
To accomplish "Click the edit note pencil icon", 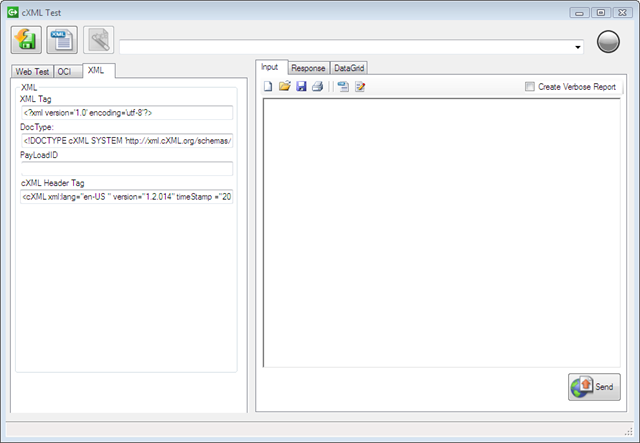I will pyautogui.click(x=360, y=86).
